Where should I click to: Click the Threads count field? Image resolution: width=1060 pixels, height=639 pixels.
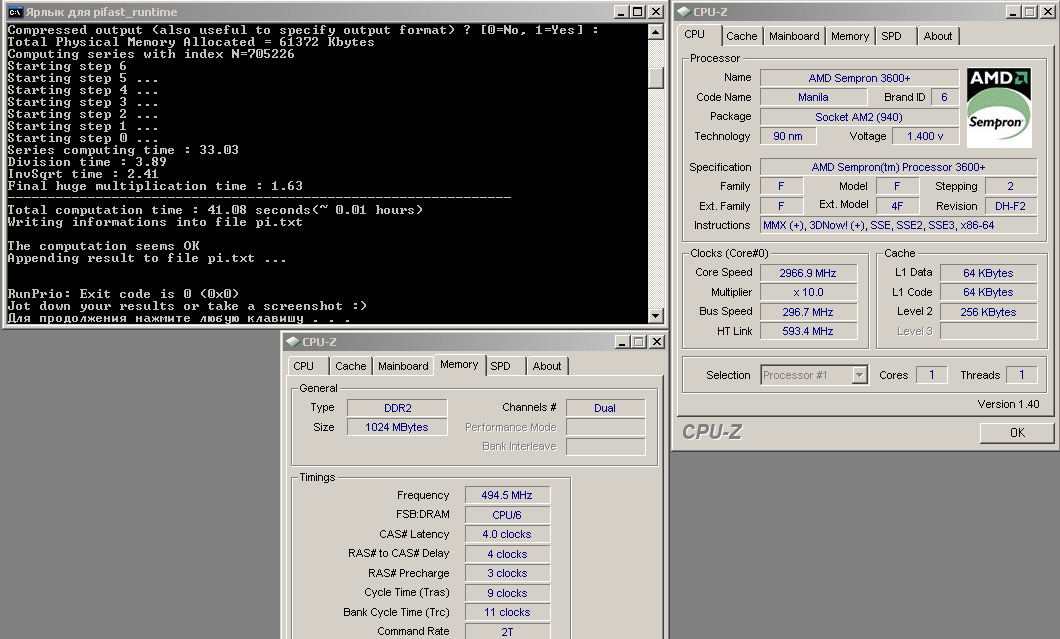(x=1021, y=375)
